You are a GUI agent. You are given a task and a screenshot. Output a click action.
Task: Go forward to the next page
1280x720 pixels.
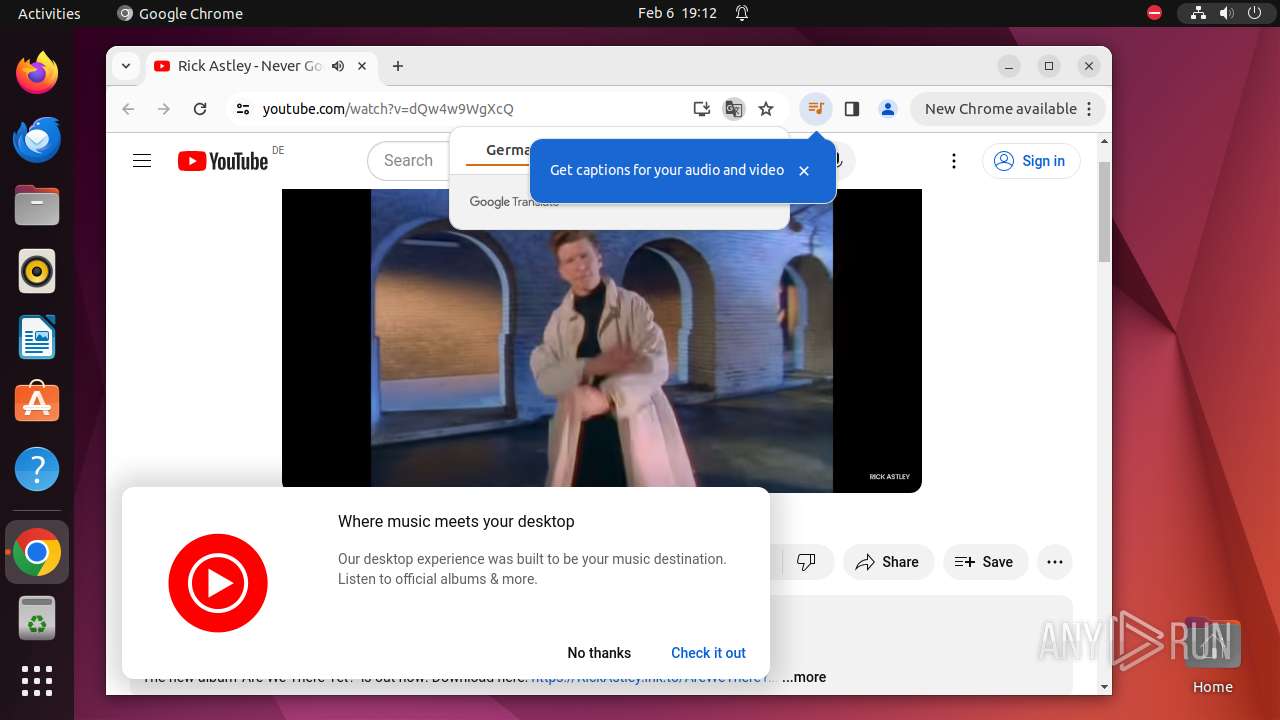click(164, 109)
